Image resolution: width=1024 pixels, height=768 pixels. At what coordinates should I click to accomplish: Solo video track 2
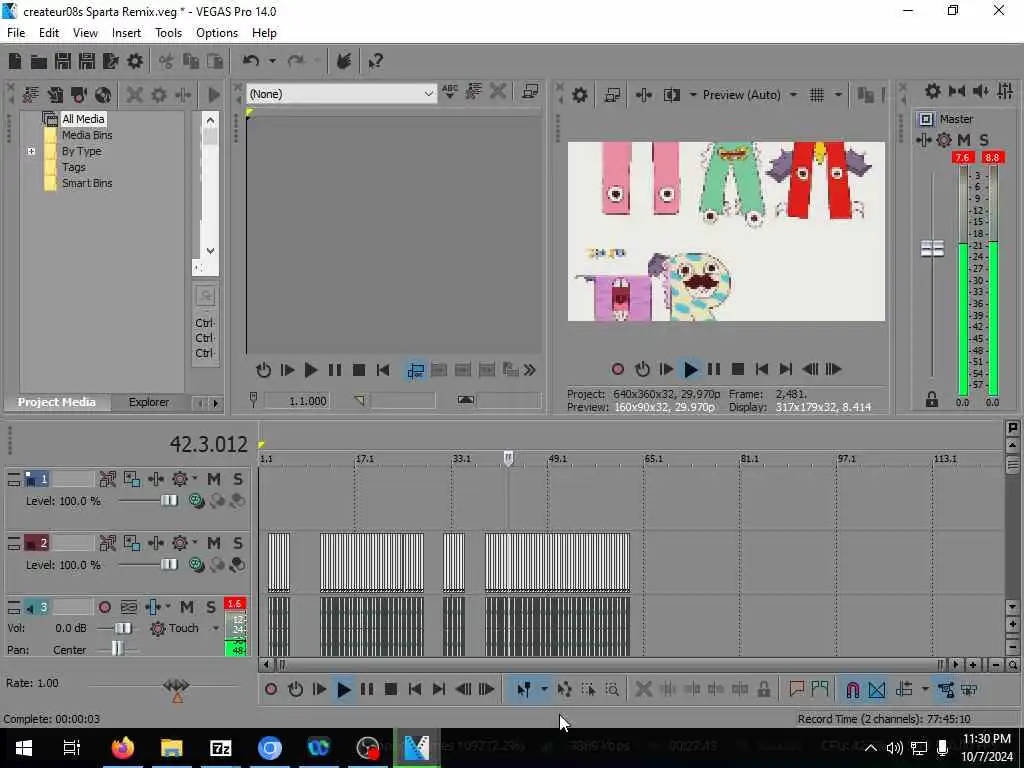(238, 543)
